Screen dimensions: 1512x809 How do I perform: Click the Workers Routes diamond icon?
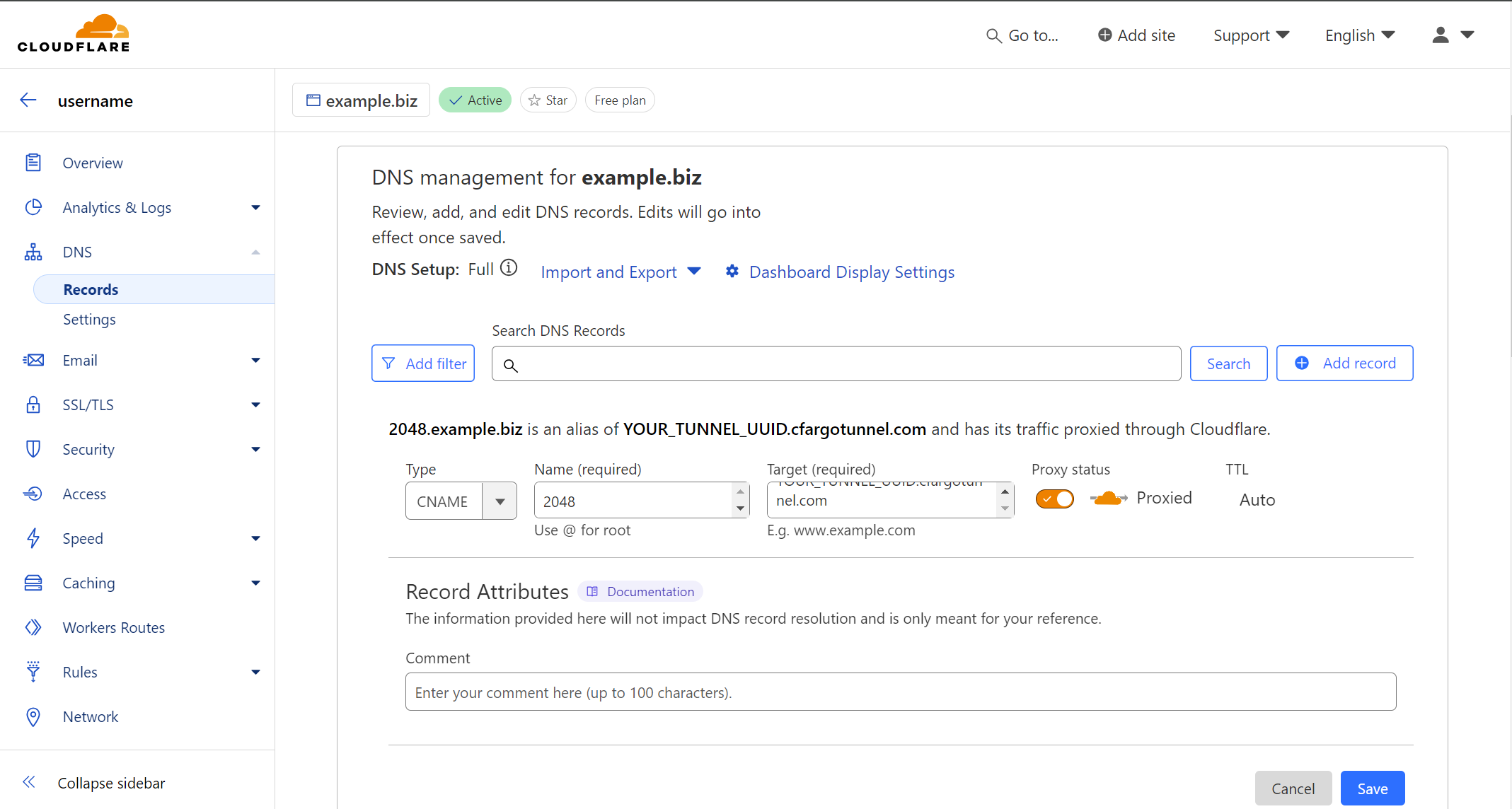[33, 627]
